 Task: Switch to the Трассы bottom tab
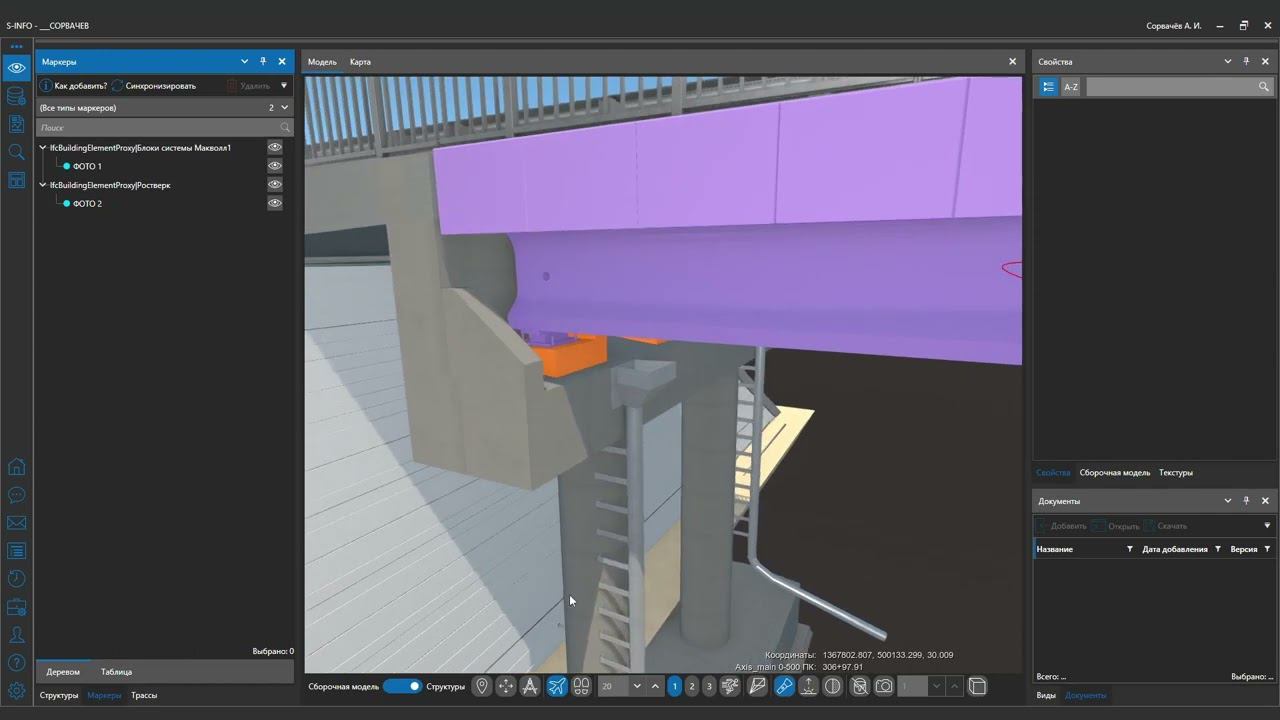point(144,695)
